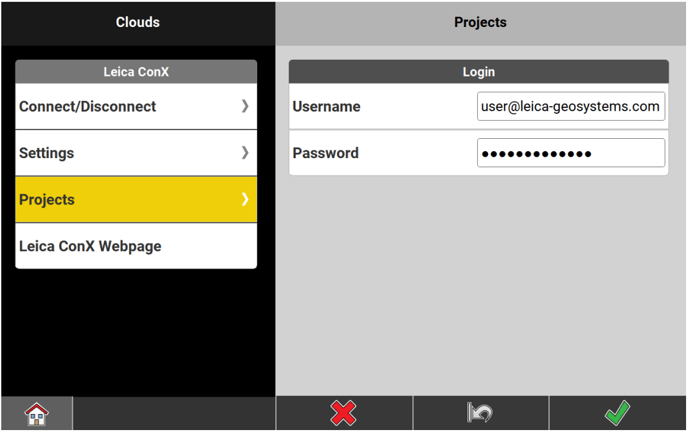Expand the chevron next to Settings
The width and height of the screenshot is (688, 432).
pos(245,153)
